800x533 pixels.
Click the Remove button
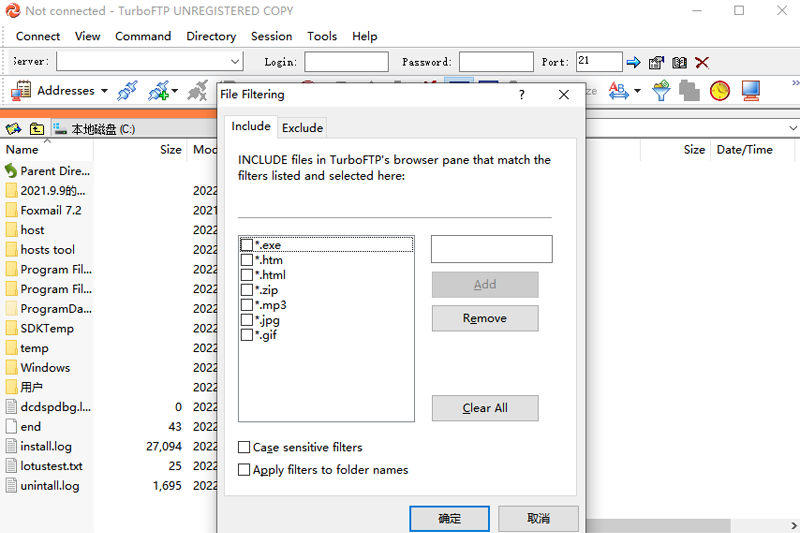tap(485, 318)
